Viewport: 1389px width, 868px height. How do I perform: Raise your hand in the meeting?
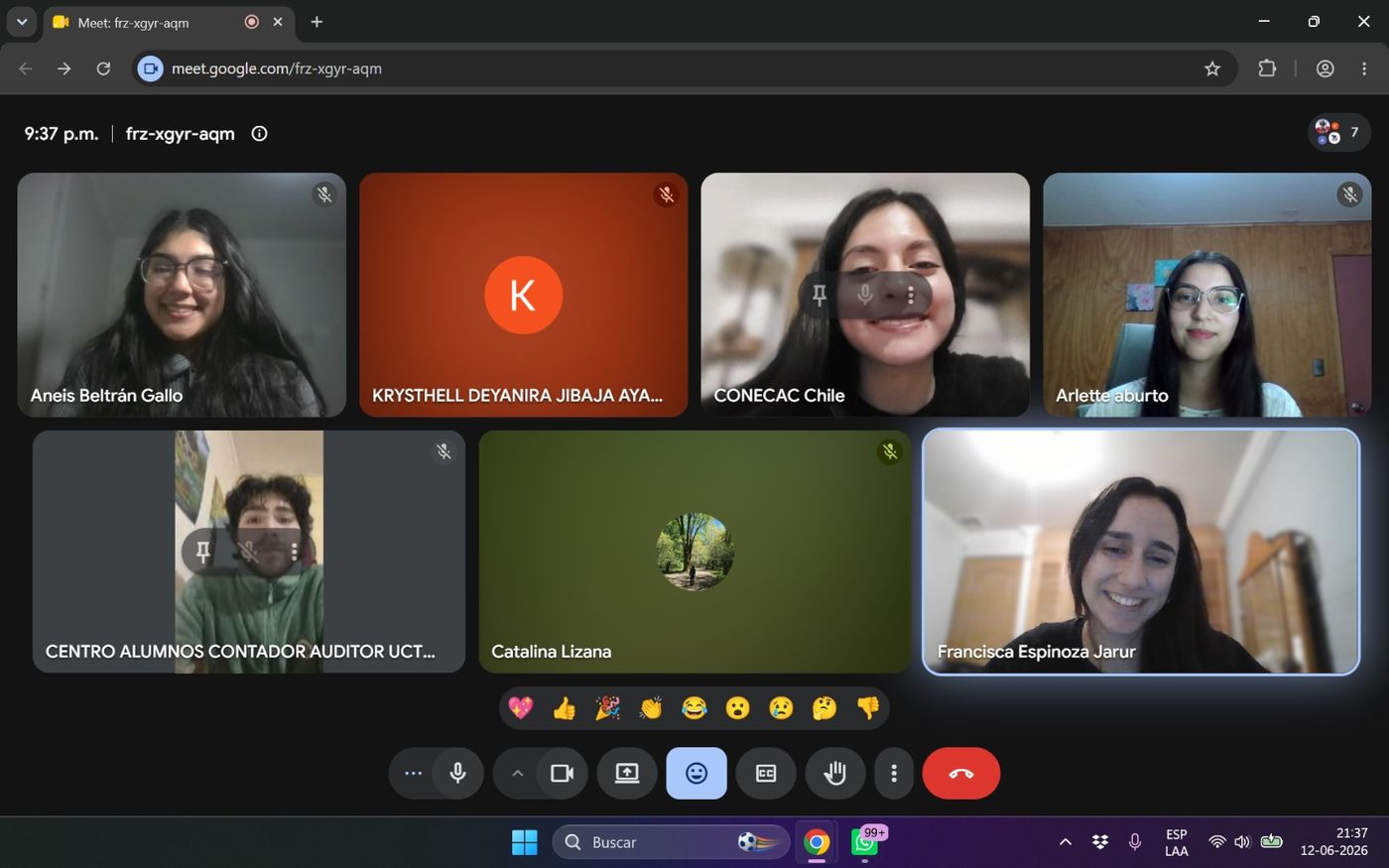pos(835,774)
